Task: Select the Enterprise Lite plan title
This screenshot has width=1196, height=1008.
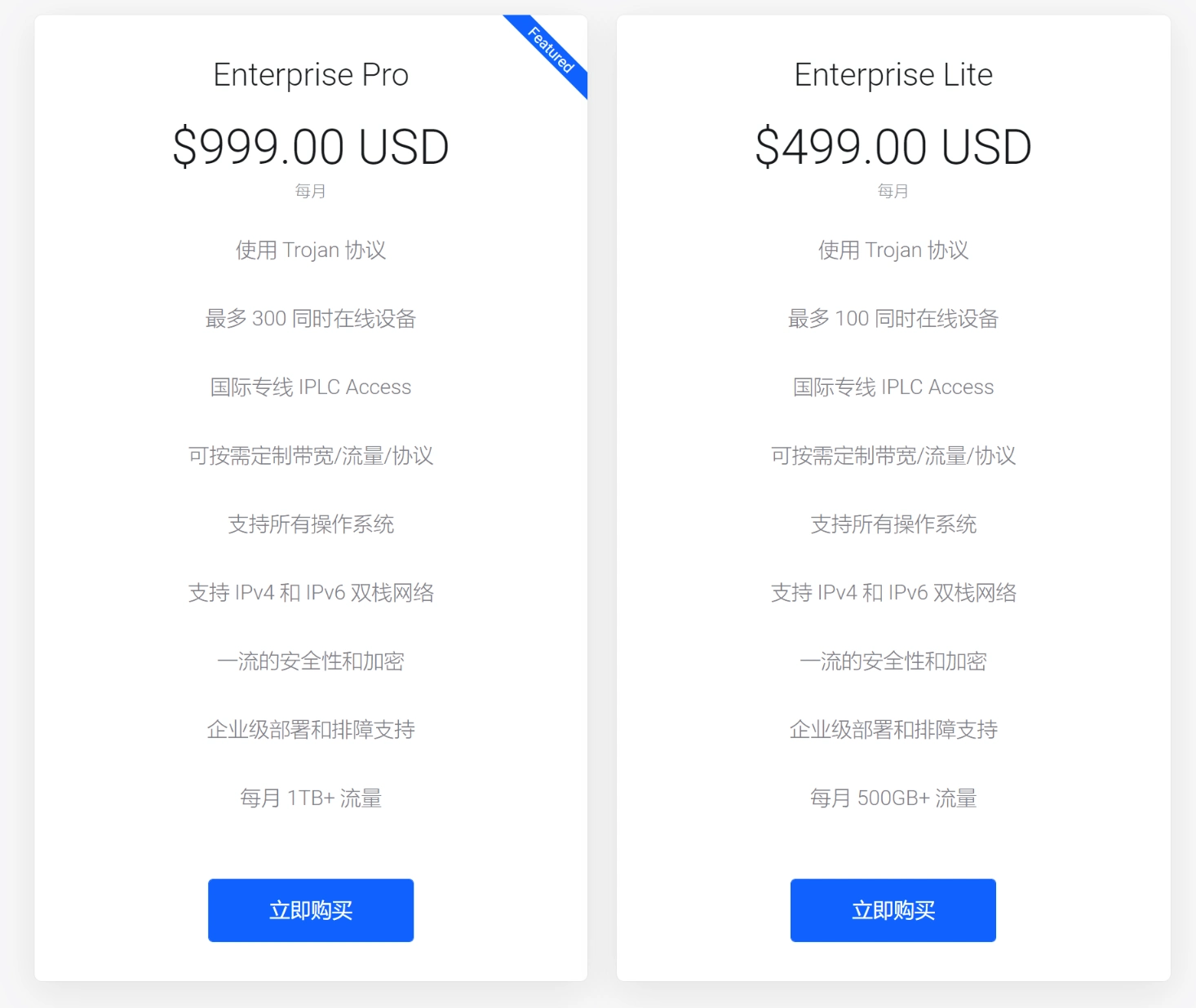Action: [893, 74]
